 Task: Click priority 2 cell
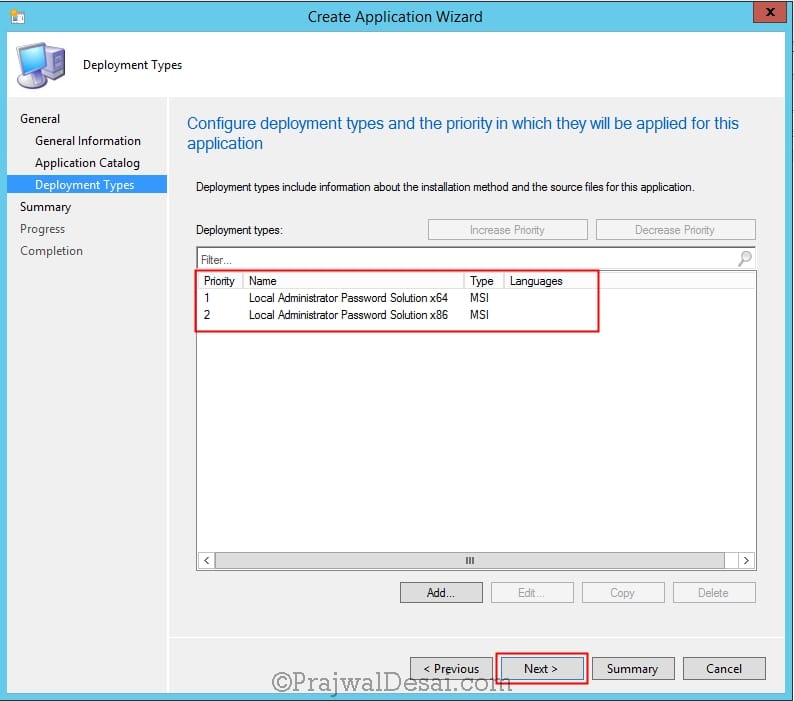pyautogui.click(x=207, y=315)
